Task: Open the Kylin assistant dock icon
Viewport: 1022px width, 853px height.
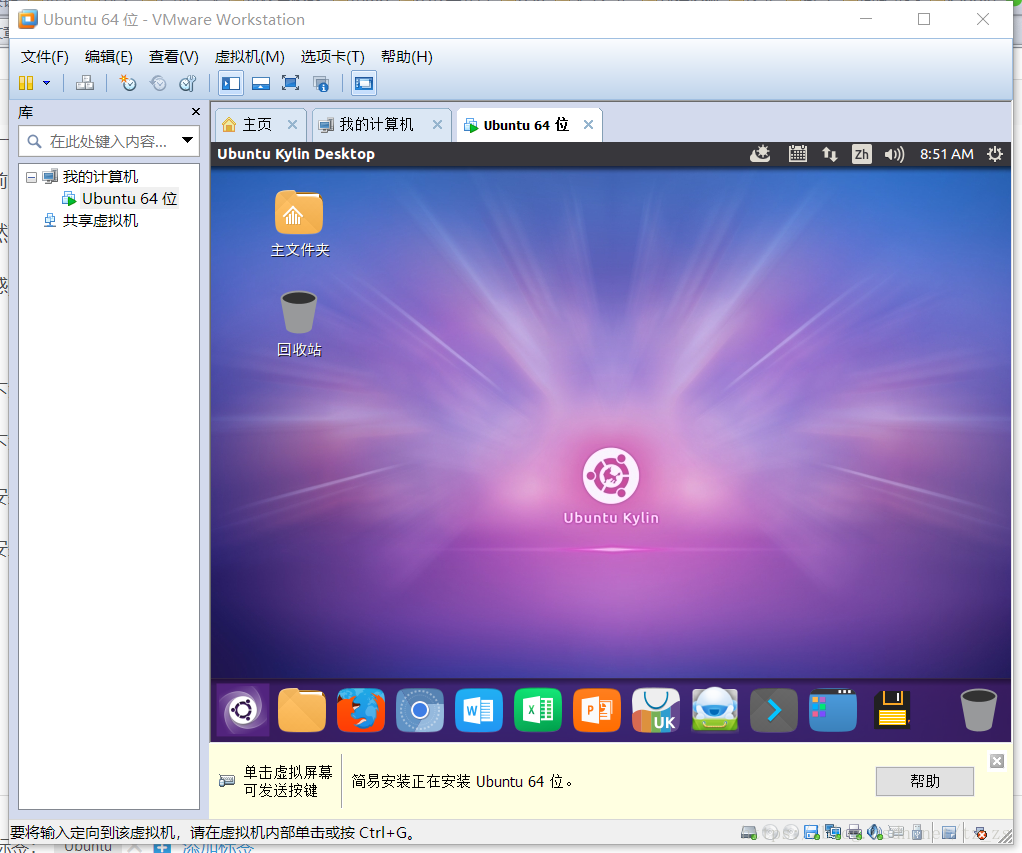Action: tap(715, 710)
